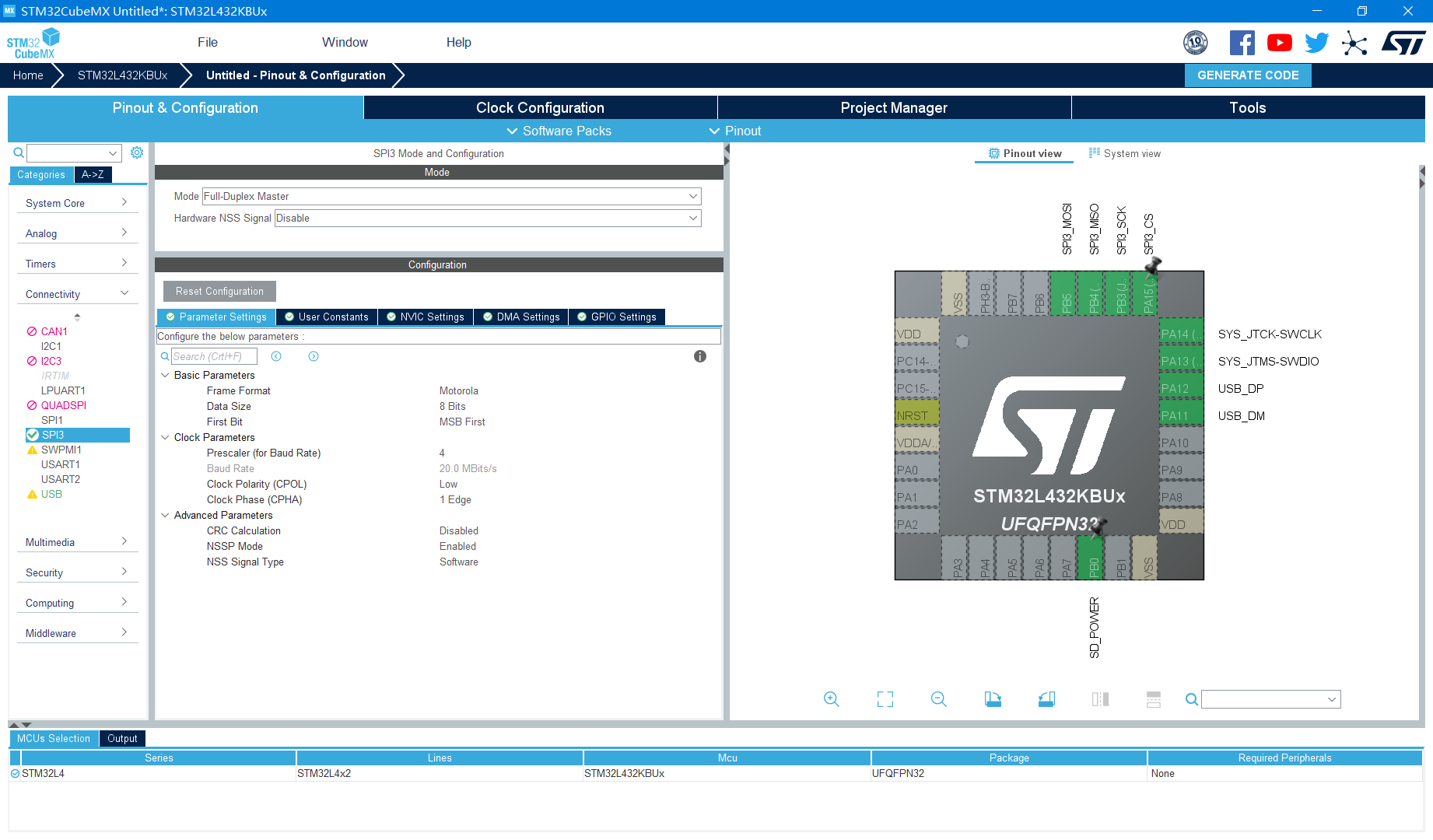
Task: Collapse the Clock Parameters section
Action: click(165, 437)
